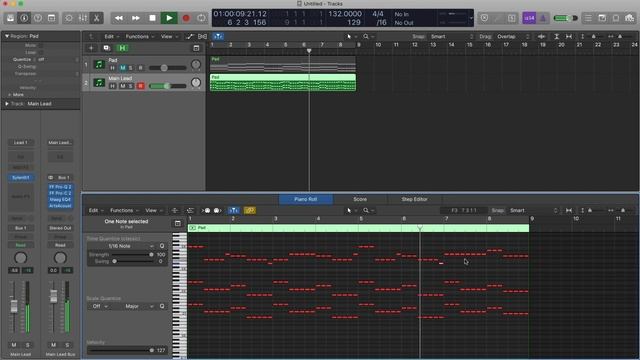Open the Note Pads button

(602, 18)
